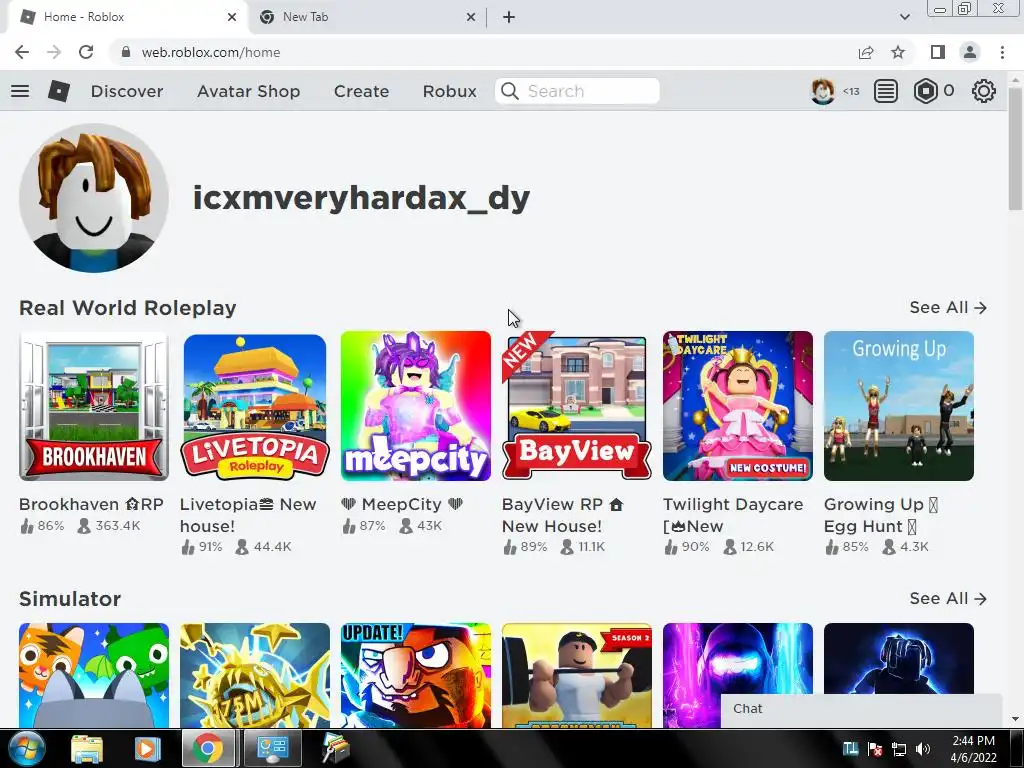Open the icxmveryhardax_dy username link

(361, 198)
